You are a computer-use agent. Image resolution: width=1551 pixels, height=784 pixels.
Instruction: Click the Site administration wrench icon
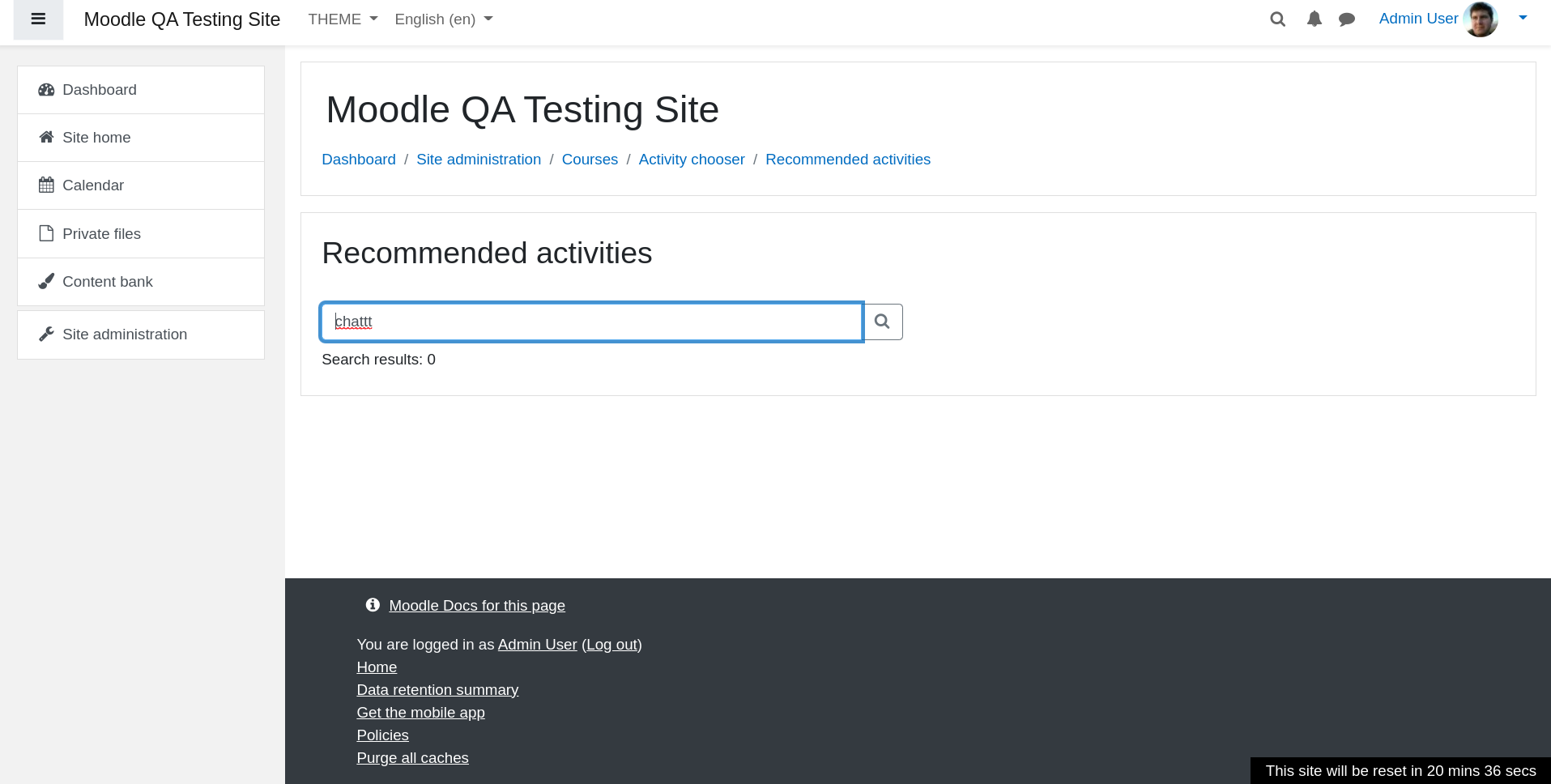46,334
